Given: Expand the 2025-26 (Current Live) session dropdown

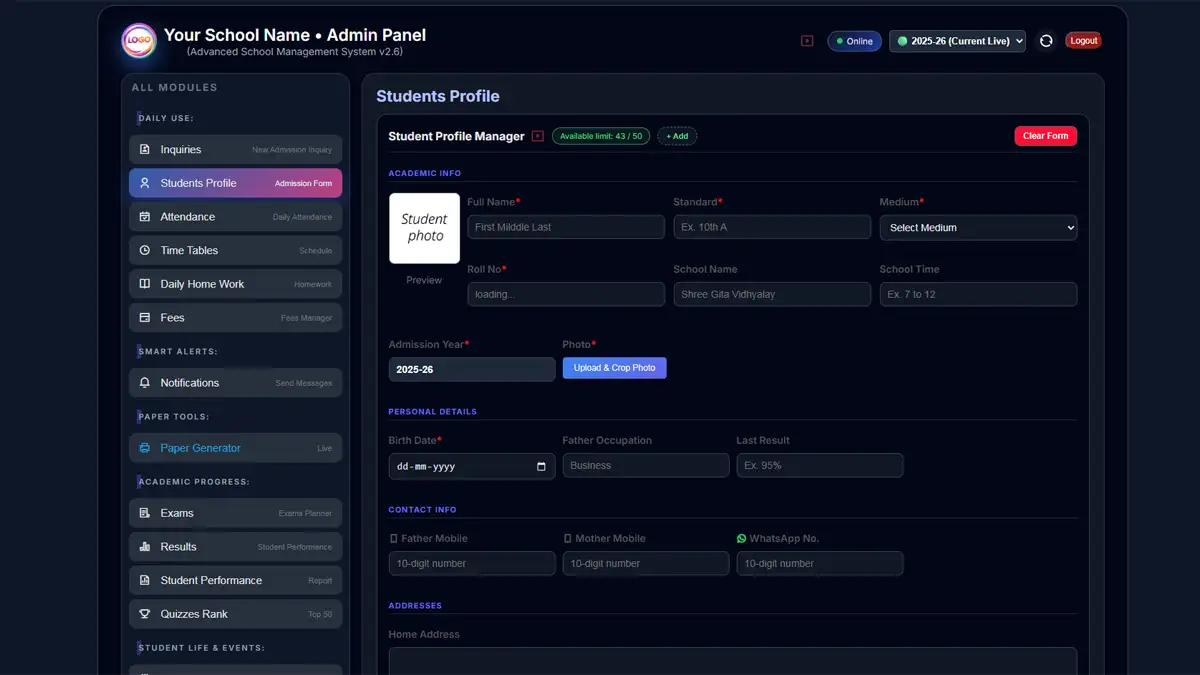Looking at the screenshot, I should (957, 40).
